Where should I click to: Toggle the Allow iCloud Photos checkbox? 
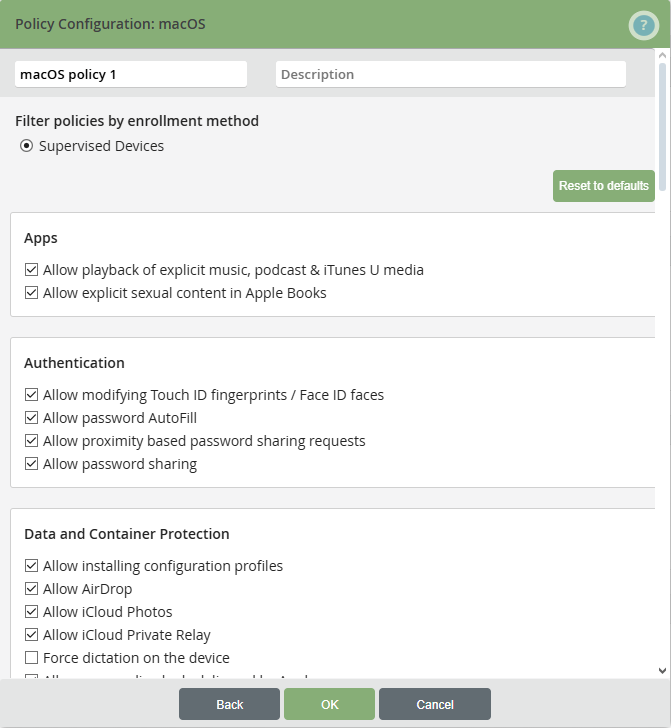(32, 612)
